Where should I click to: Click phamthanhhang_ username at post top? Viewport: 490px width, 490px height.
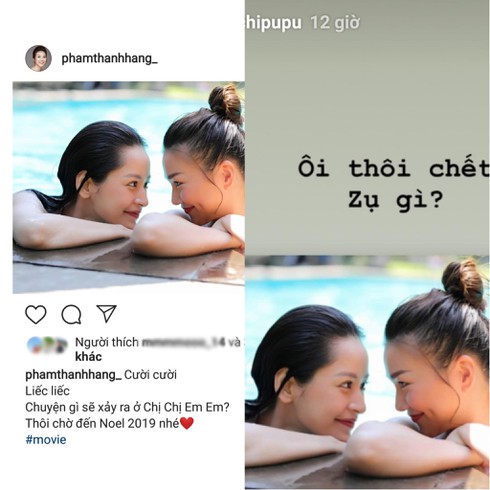pyautogui.click(x=109, y=58)
